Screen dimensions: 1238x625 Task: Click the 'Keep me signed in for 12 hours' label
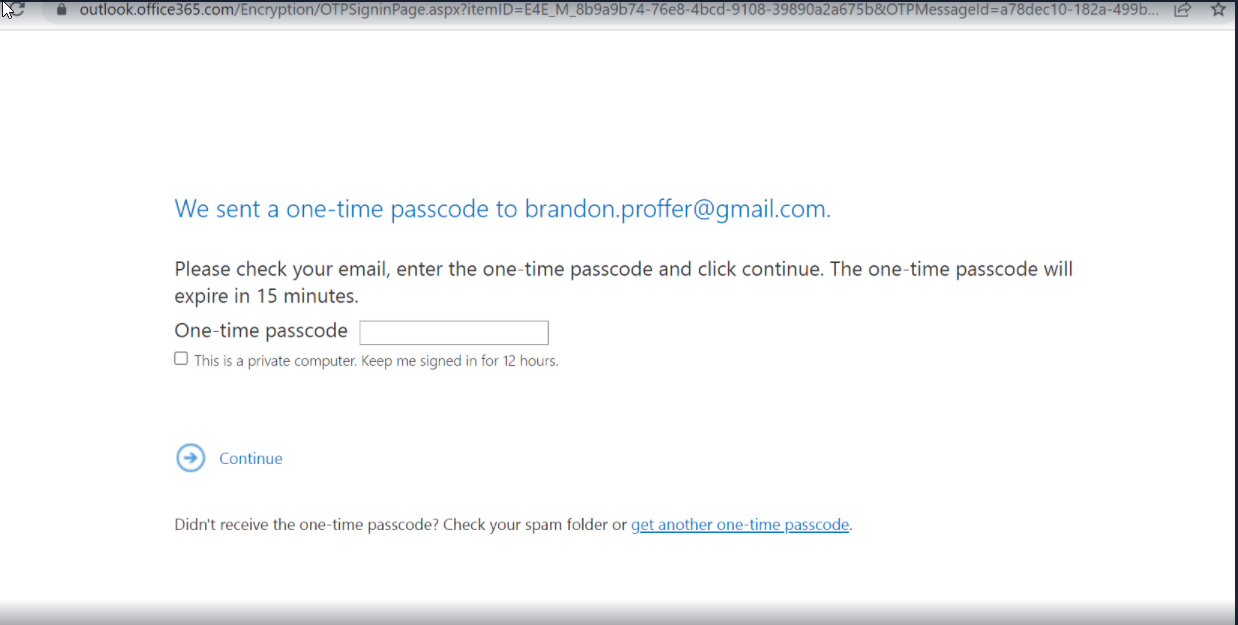[x=376, y=361]
